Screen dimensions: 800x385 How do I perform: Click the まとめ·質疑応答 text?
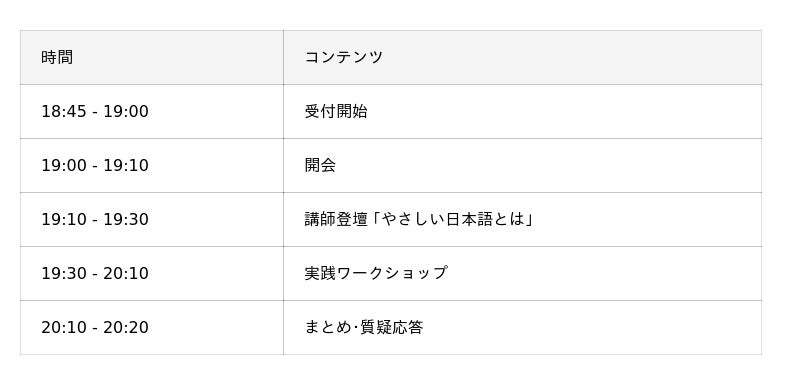364,327
